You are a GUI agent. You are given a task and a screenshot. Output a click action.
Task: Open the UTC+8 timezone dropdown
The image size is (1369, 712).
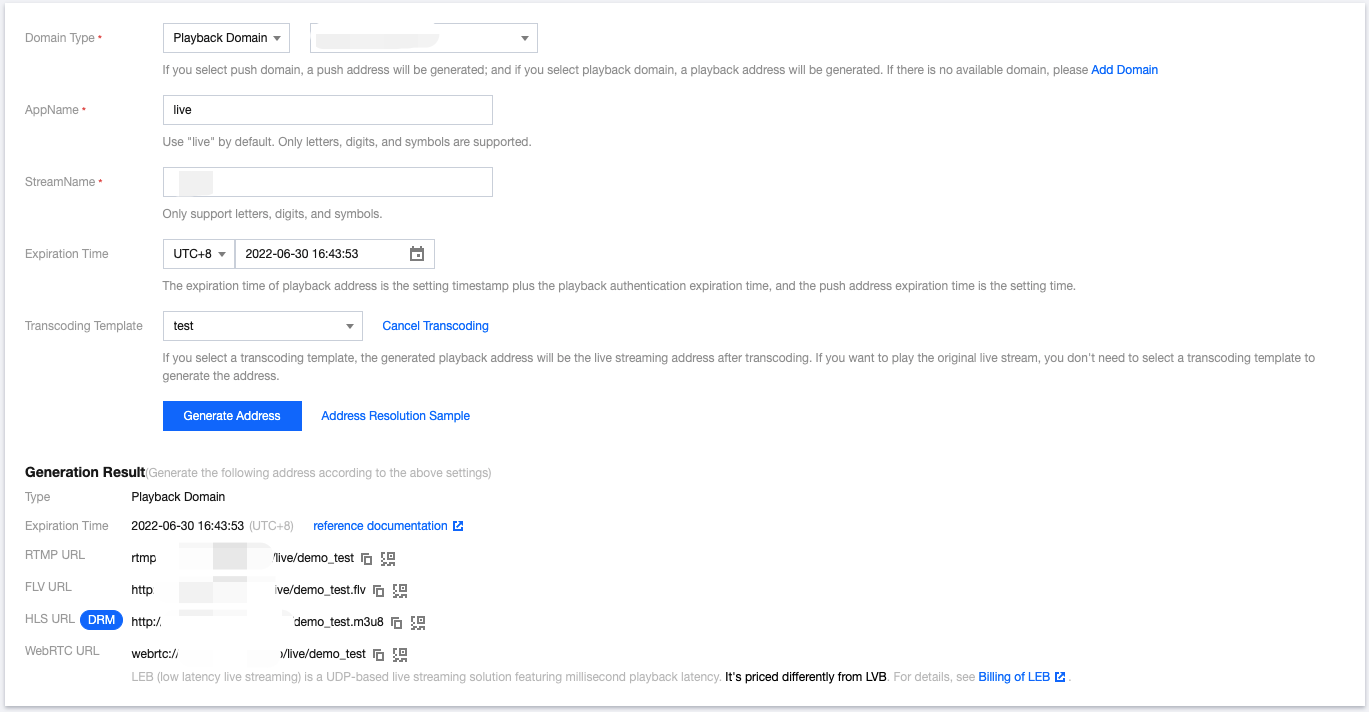click(198, 254)
